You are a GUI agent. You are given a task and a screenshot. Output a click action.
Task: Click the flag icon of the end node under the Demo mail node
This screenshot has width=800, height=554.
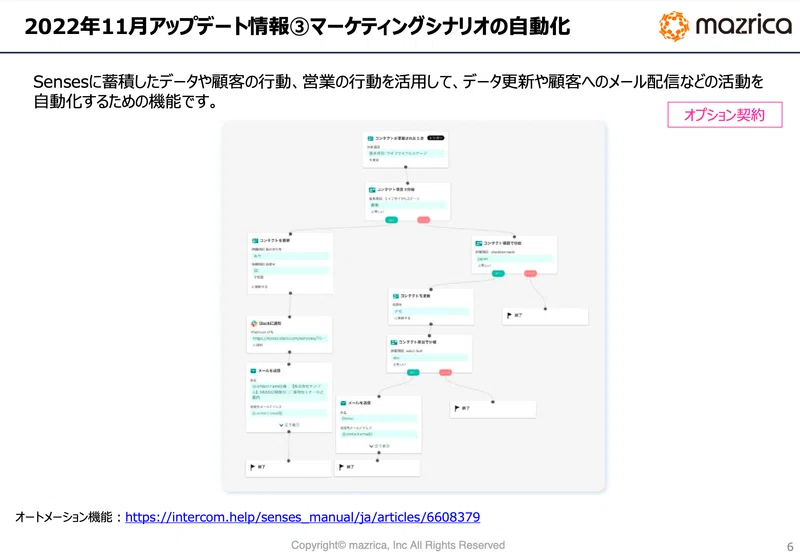341,467
